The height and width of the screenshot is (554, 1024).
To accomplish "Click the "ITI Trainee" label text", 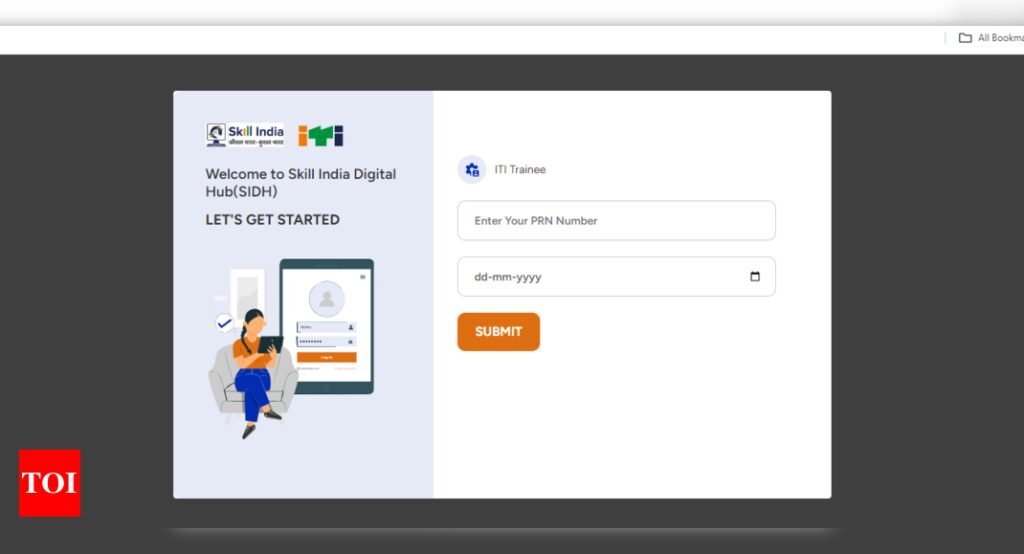I will tap(520, 170).
